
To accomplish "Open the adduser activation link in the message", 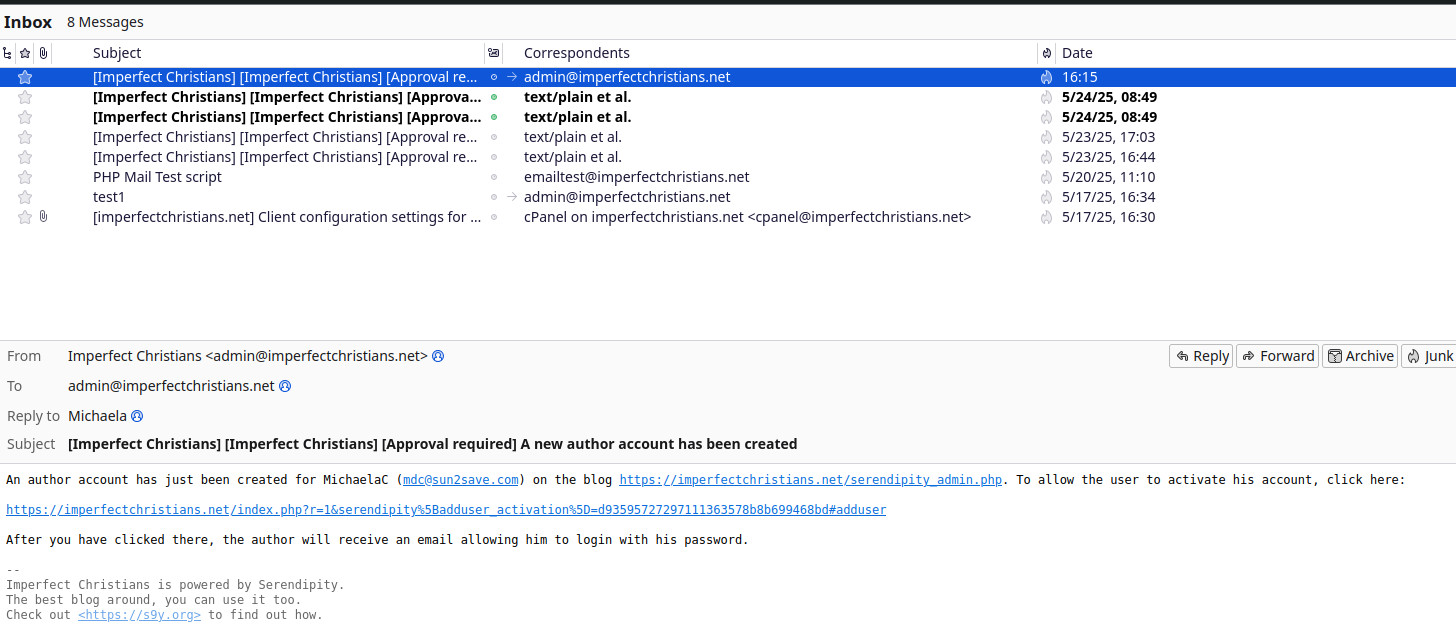I will [x=444, y=510].
